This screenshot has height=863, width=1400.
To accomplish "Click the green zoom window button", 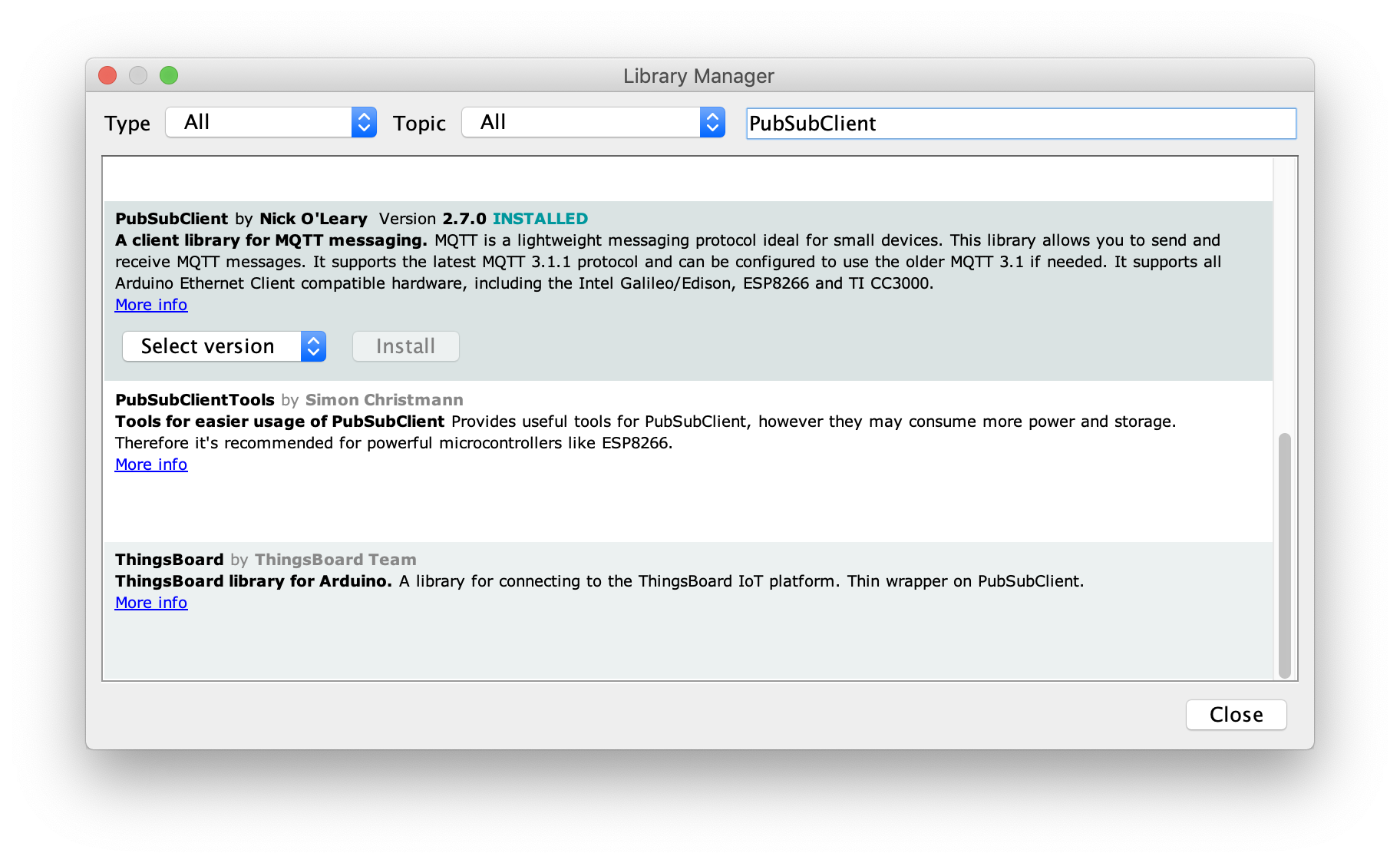I will coord(169,75).
